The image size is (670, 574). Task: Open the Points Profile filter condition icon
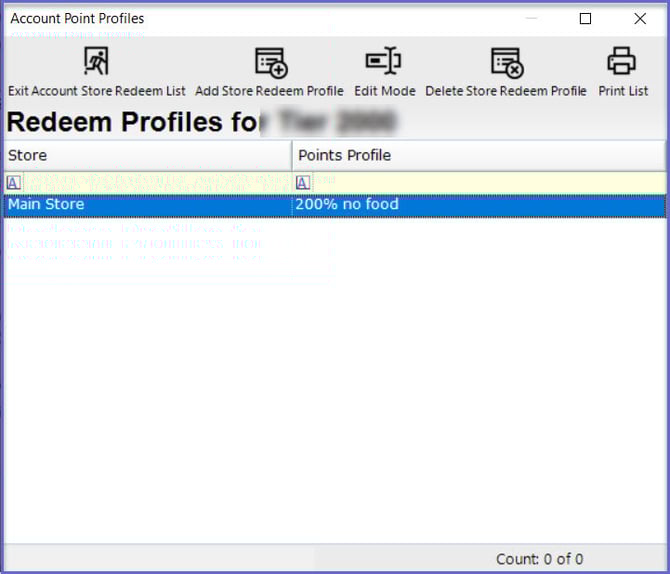[303, 182]
